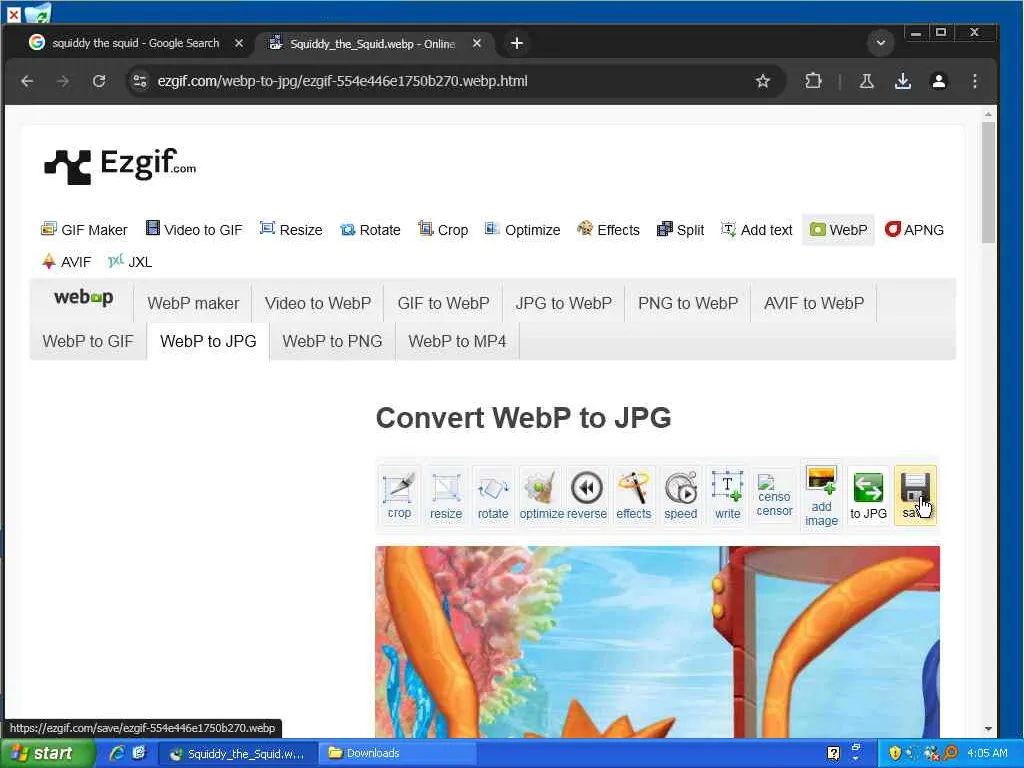Image resolution: width=1024 pixels, height=768 pixels.
Task: Open Resize in the top navigation
Action: tap(291, 230)
